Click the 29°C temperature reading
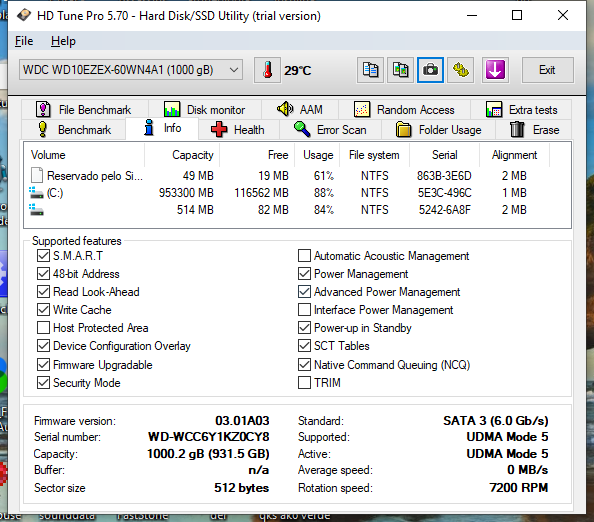 [x=298, y=70]
